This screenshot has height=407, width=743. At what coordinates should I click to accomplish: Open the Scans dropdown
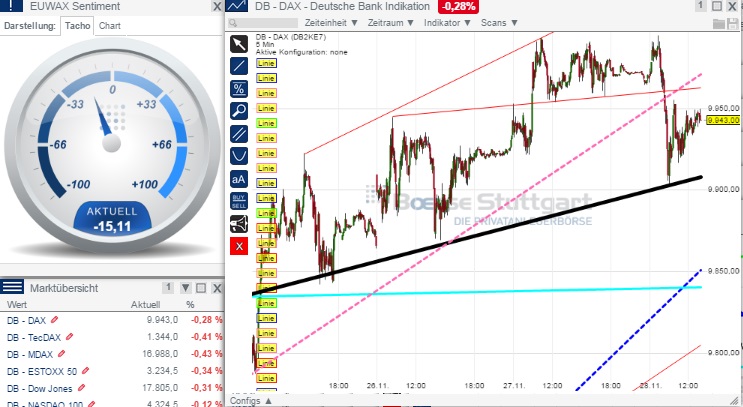coord(499,23)
